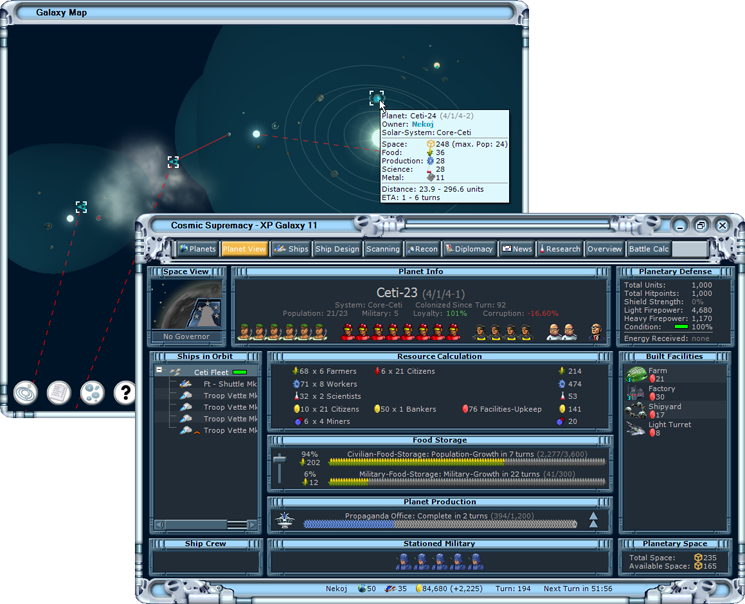This screenshot has width=745, height=604.
Task: Select the Ceti-24 planet on the map
Action: click(x=376, y=98)
